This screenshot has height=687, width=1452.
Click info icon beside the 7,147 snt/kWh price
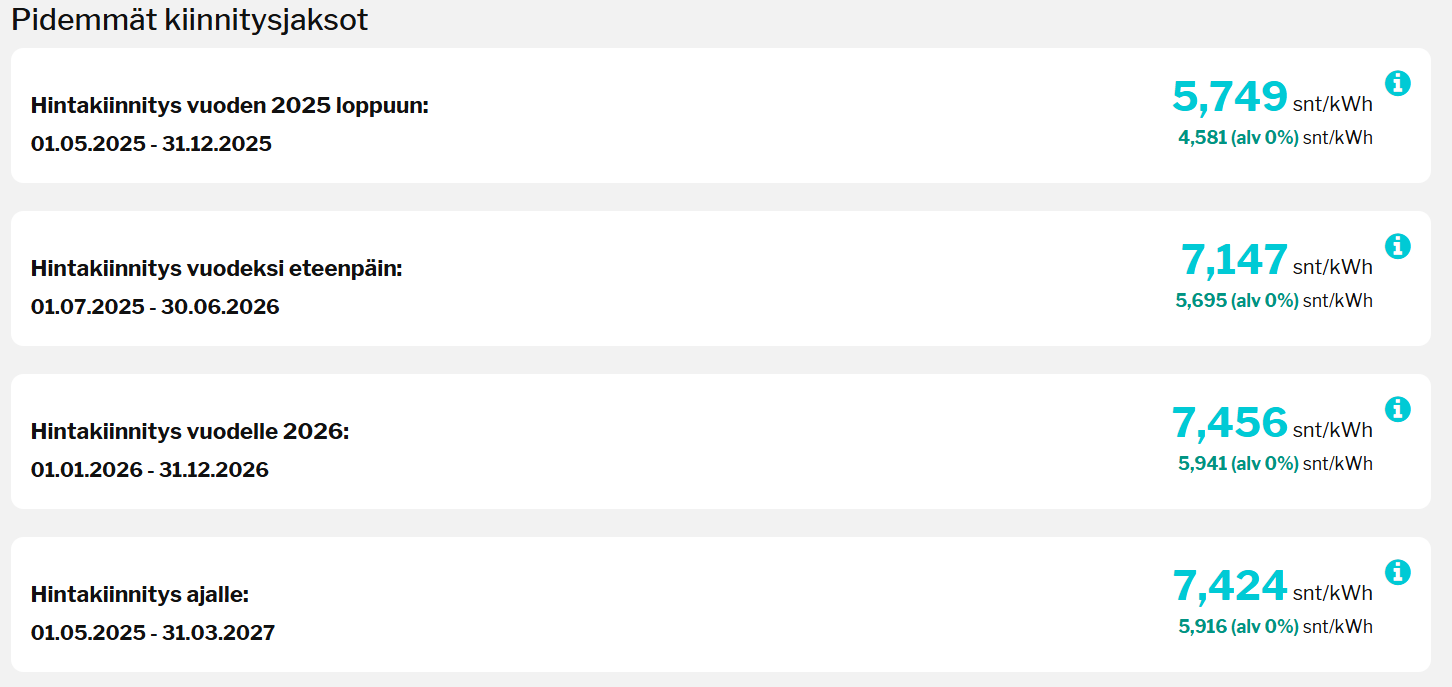[1398, 246]
